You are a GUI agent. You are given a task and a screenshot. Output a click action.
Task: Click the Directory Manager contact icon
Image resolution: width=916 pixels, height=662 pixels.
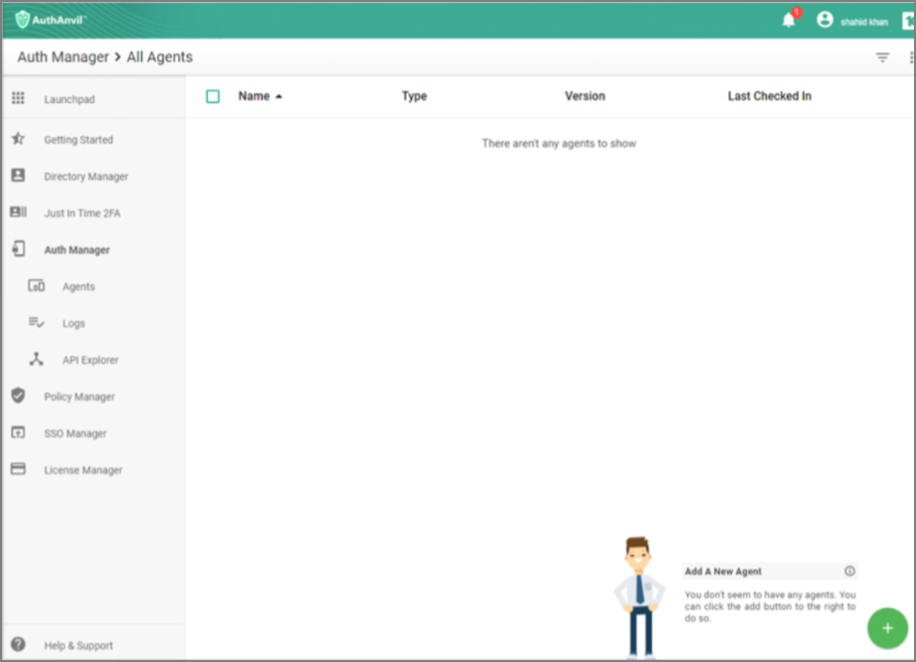[18, 175]
